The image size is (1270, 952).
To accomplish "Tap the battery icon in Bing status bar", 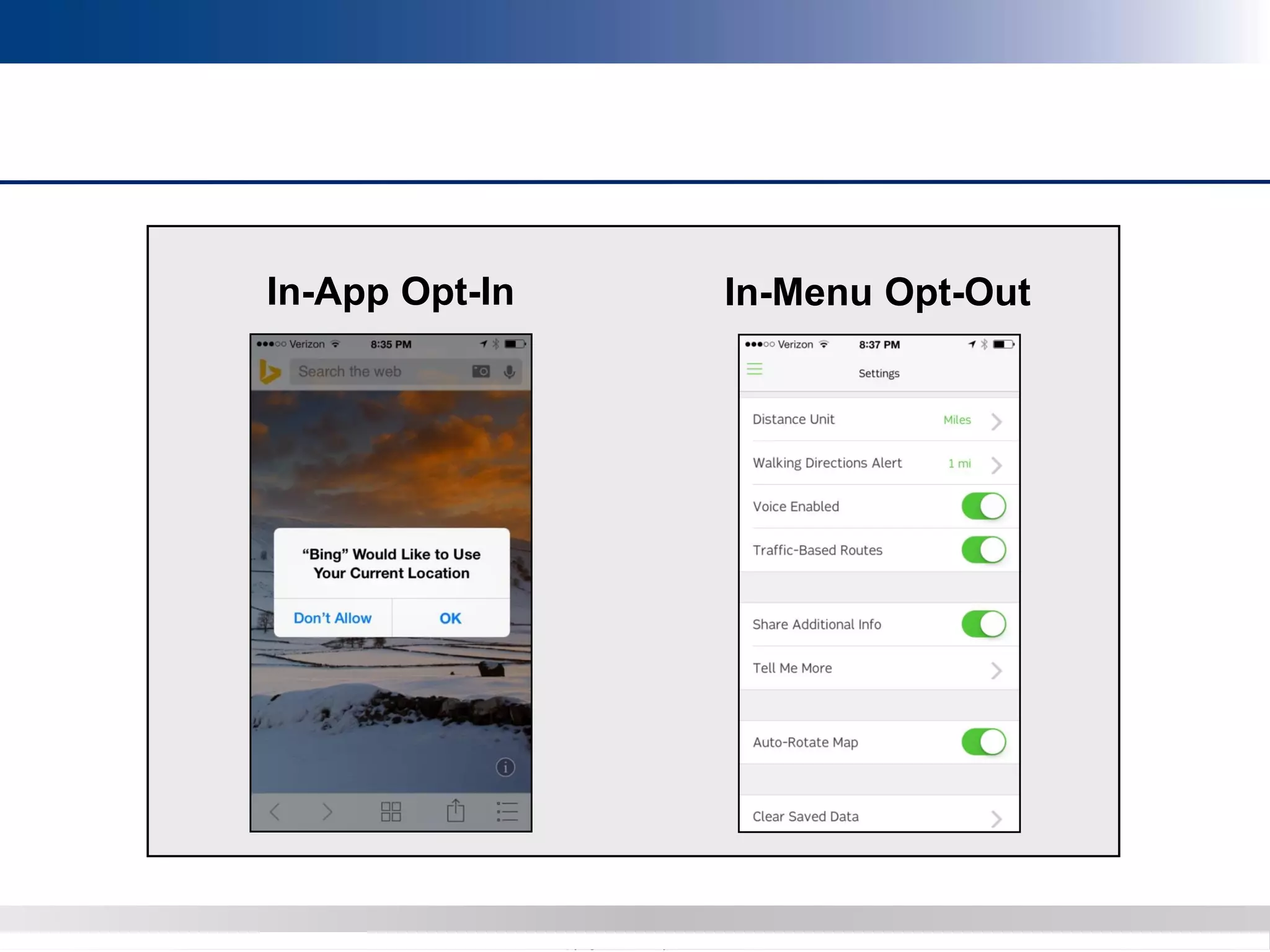I will click(515, 343).
